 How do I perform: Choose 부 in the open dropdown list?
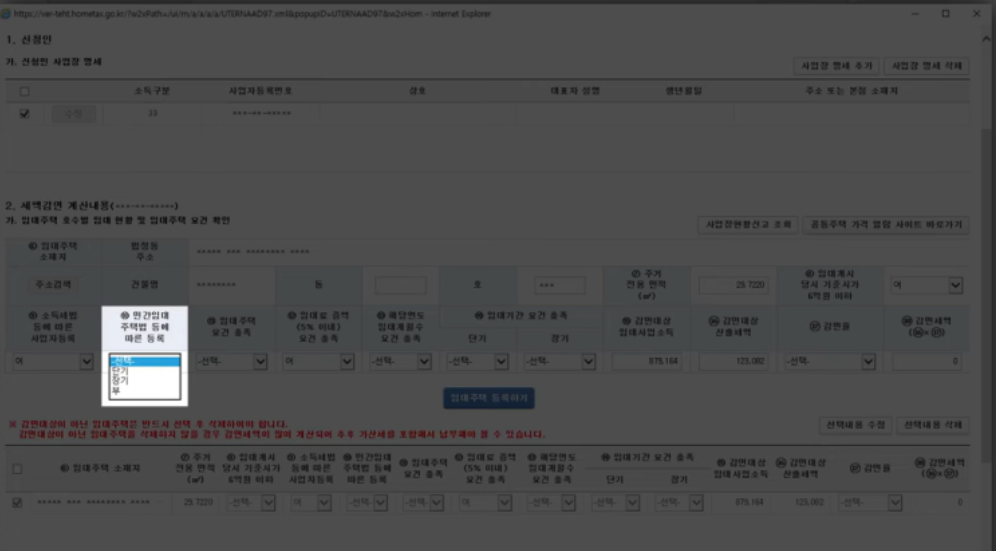click(144, 390)
